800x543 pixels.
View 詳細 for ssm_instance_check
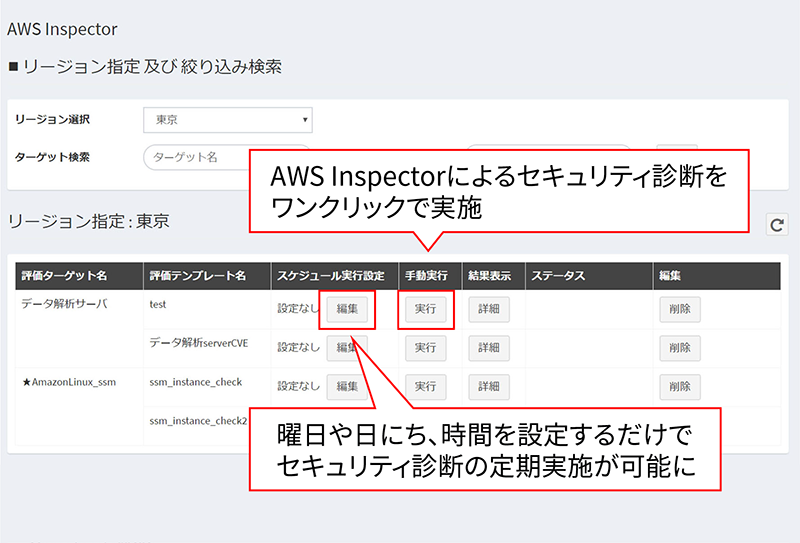click(489, 386)
